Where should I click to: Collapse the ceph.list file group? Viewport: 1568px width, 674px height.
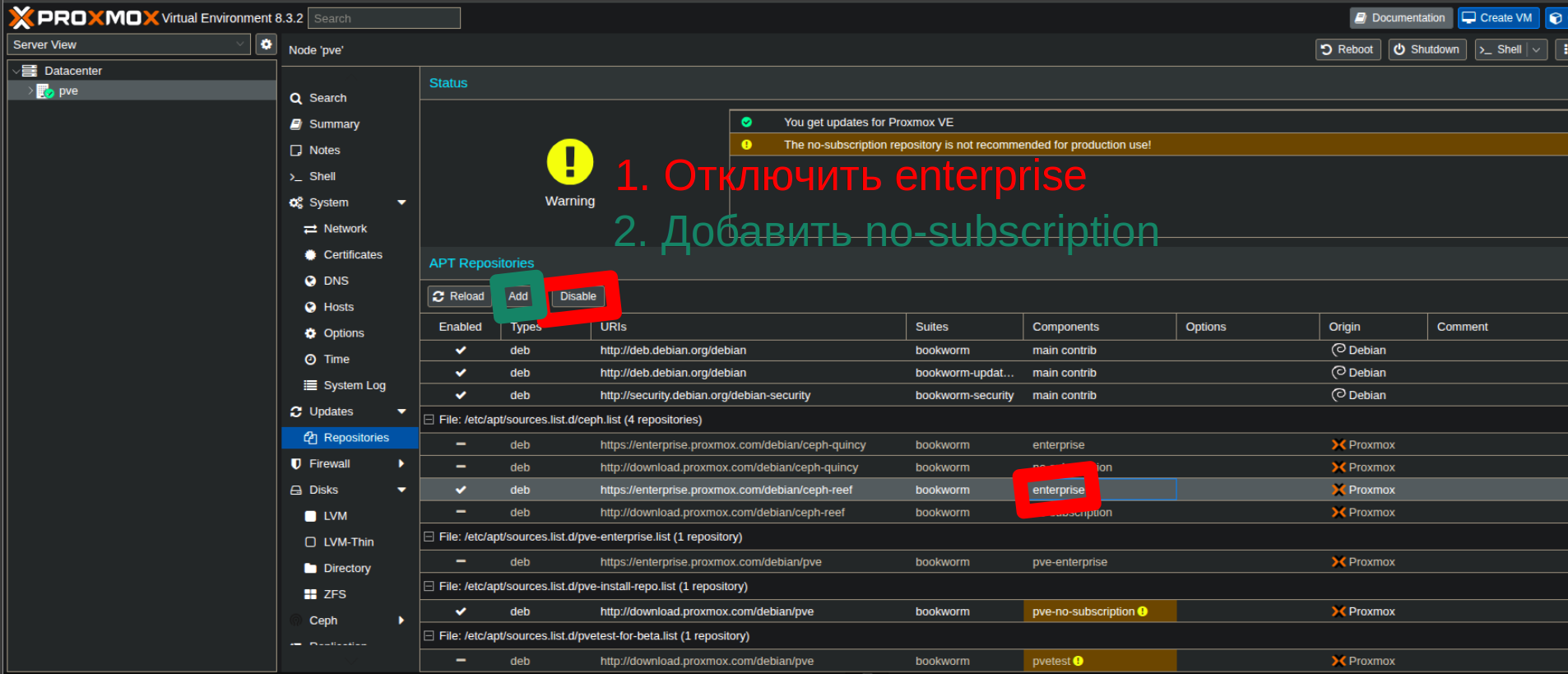tap(429, 420)
